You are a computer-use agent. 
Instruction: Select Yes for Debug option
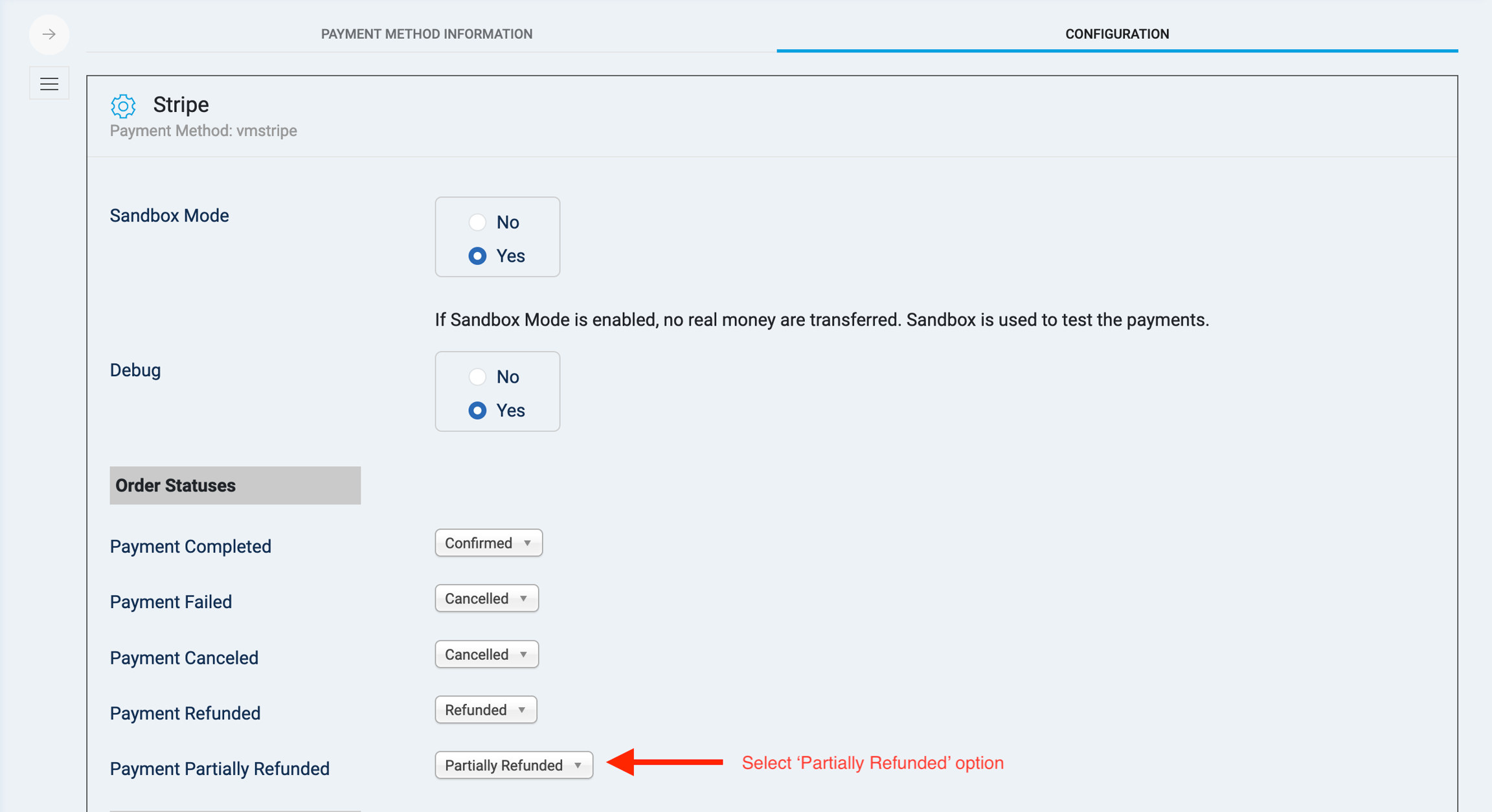coord(478,411)
